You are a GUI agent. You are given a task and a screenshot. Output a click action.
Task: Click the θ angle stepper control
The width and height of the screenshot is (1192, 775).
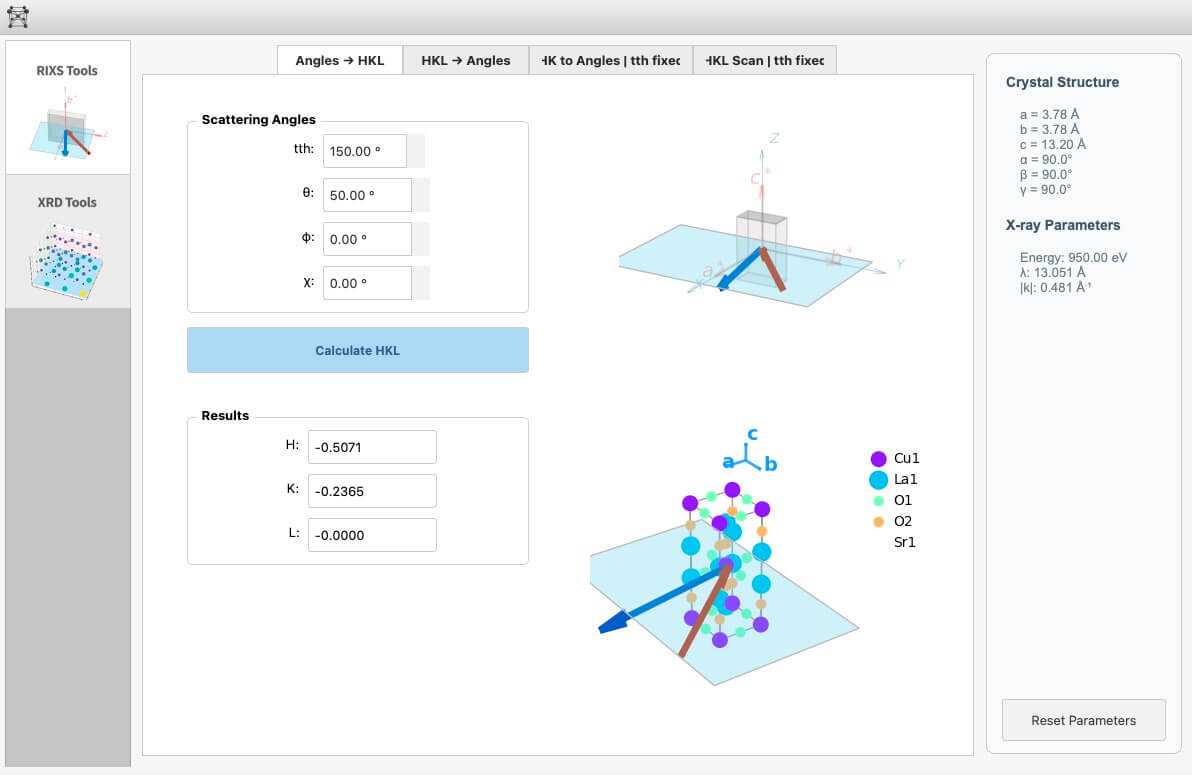click(421, 195)
